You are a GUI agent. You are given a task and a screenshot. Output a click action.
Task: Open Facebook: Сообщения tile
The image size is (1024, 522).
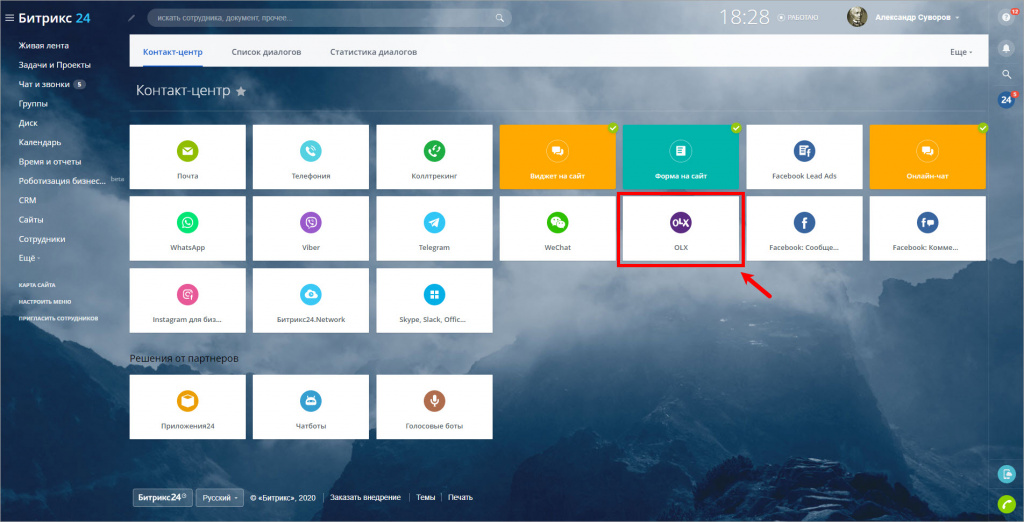tap(804, 229)
